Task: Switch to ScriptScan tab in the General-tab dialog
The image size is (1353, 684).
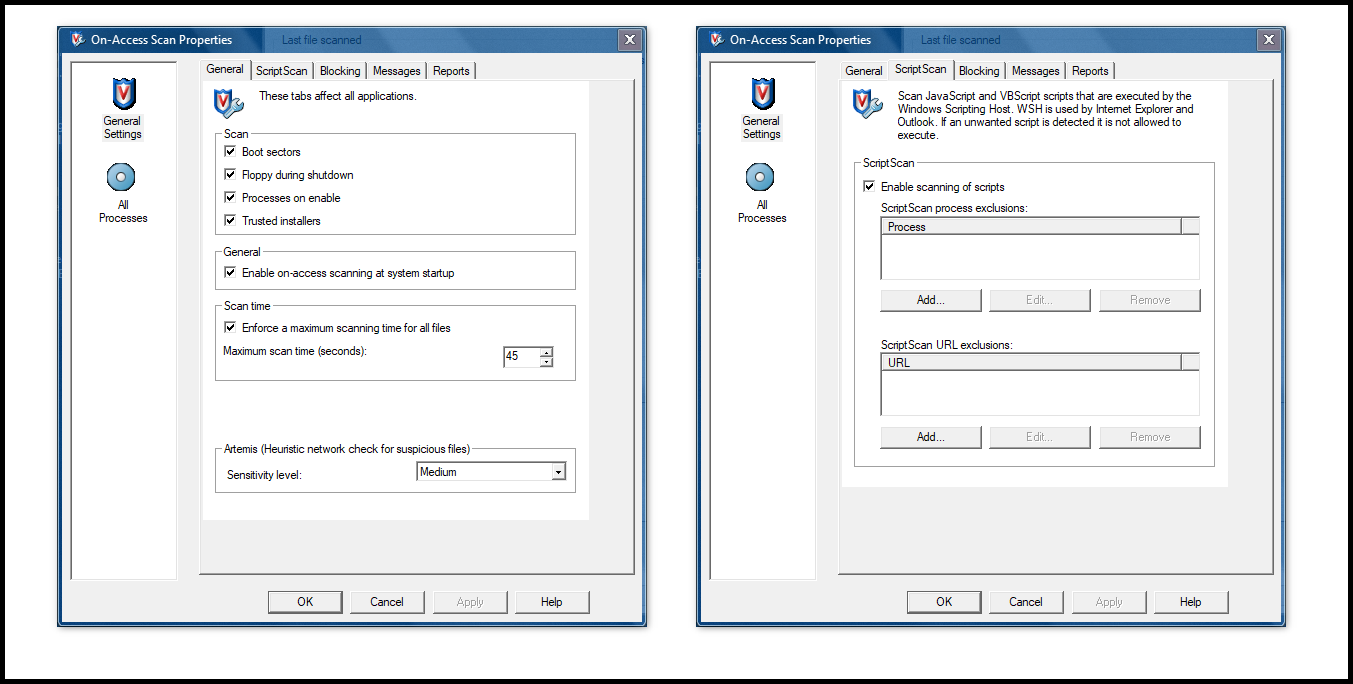Action: tap(282, 71)
